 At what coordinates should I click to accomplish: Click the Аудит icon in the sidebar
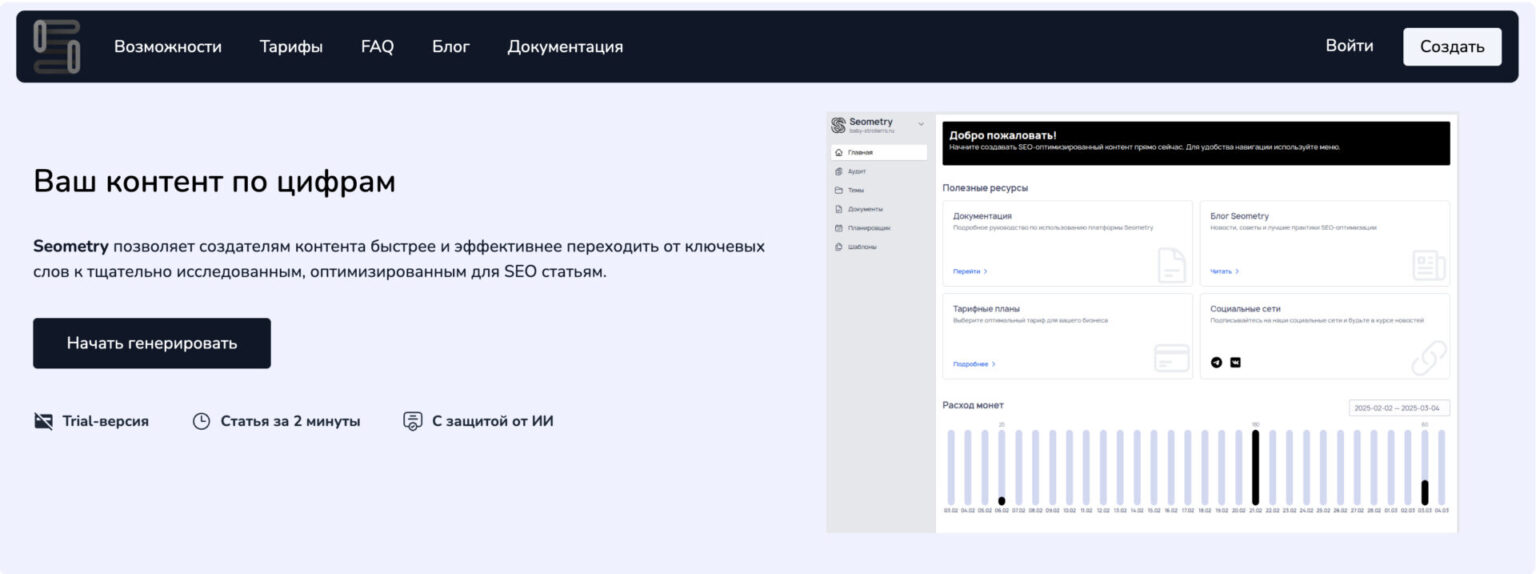tap(839, 172)
